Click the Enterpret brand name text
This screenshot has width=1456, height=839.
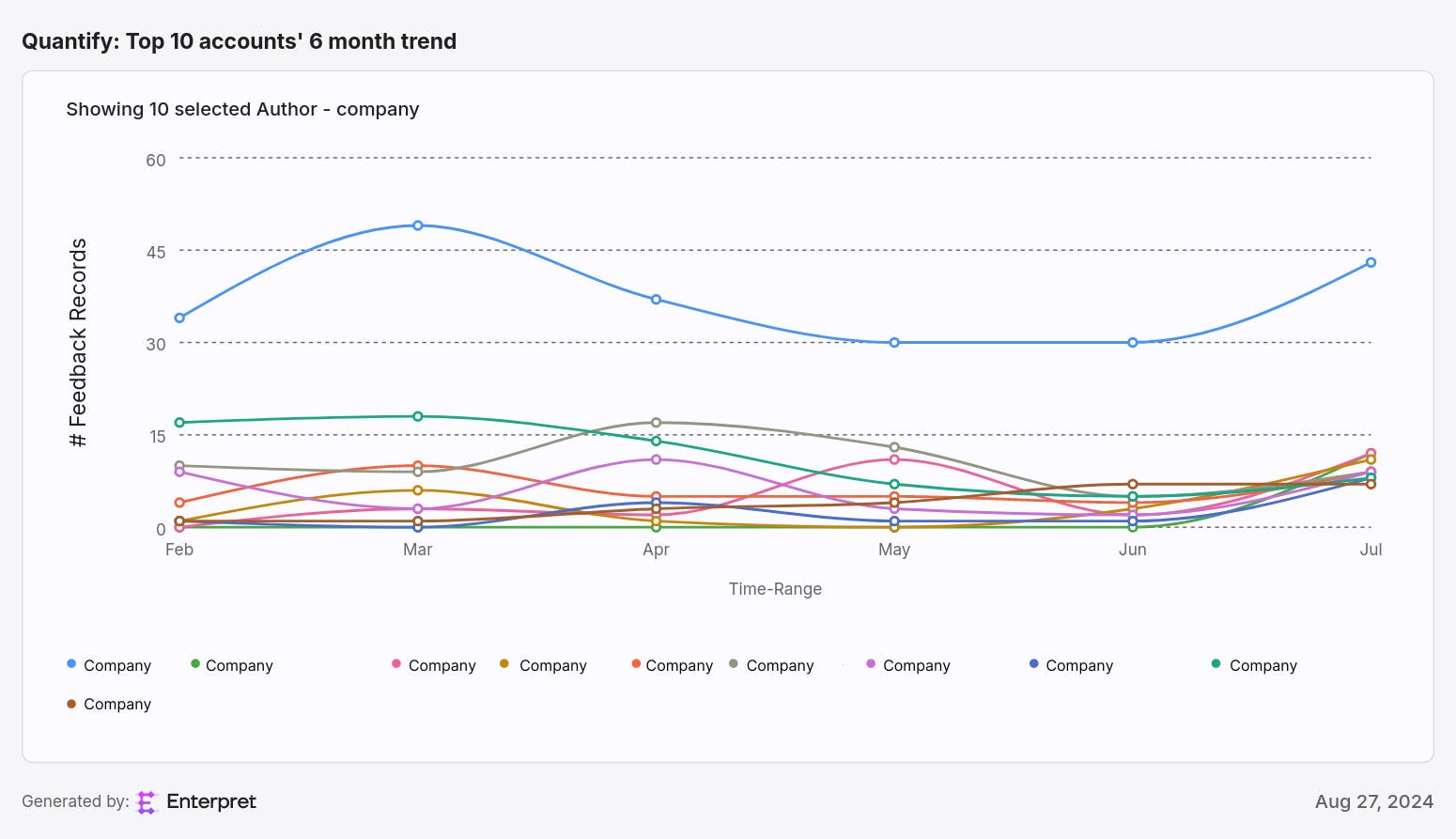point(211,801)
